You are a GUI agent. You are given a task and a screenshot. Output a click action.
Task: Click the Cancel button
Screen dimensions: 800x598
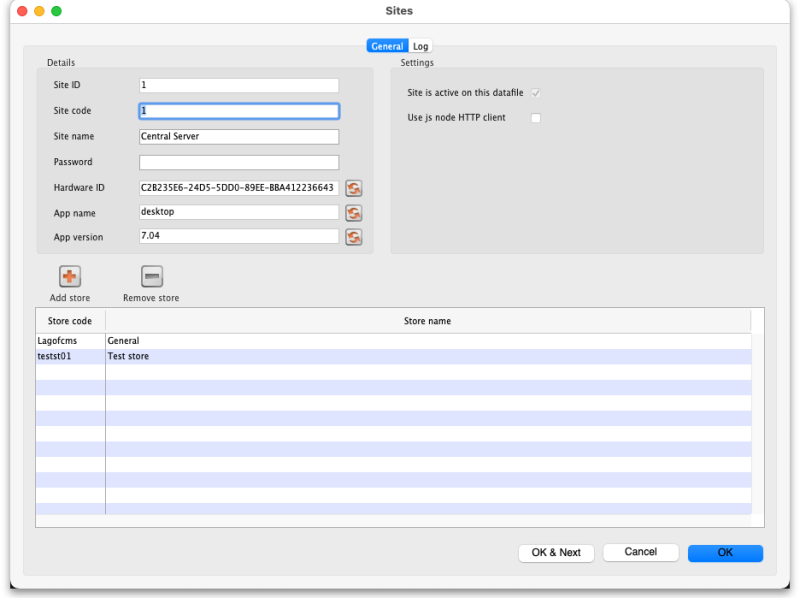pos(640,552)
